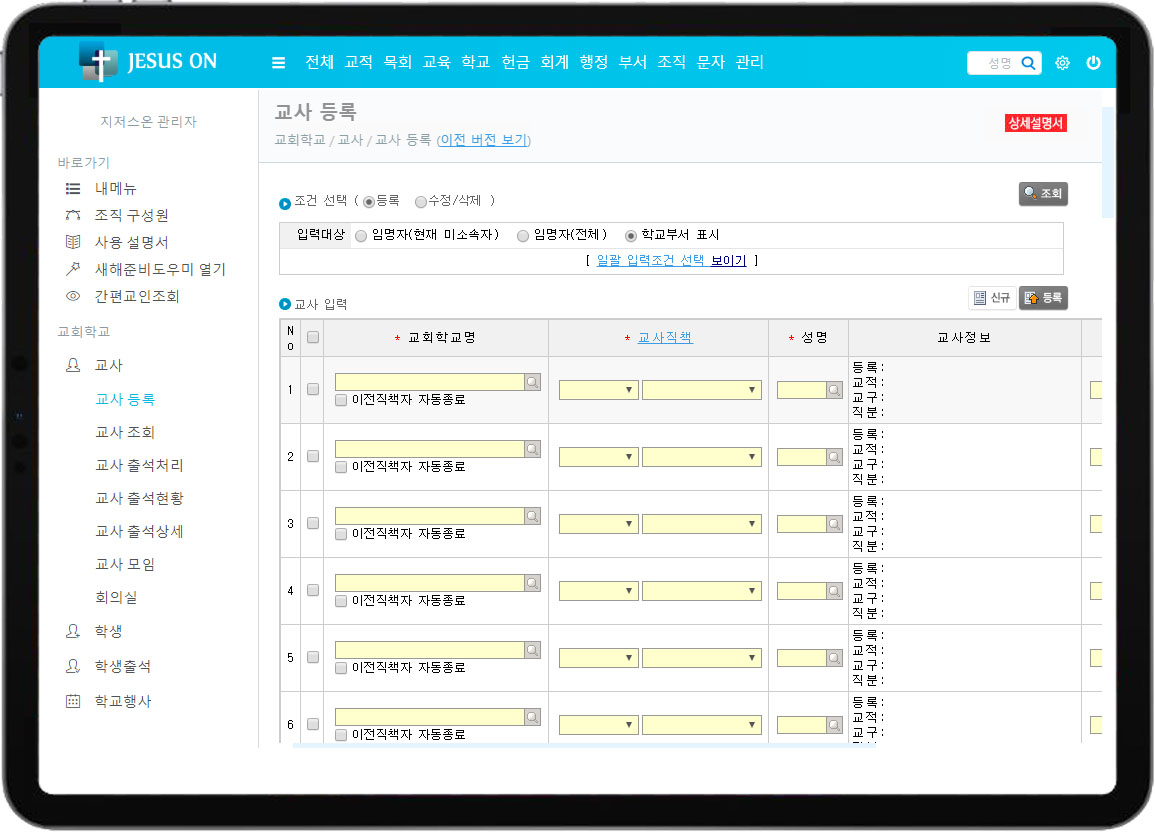Expand second 교사직책 dropdown in row 3
Viewport: 1155px width, 832px height.
click(x=701, y=524)
